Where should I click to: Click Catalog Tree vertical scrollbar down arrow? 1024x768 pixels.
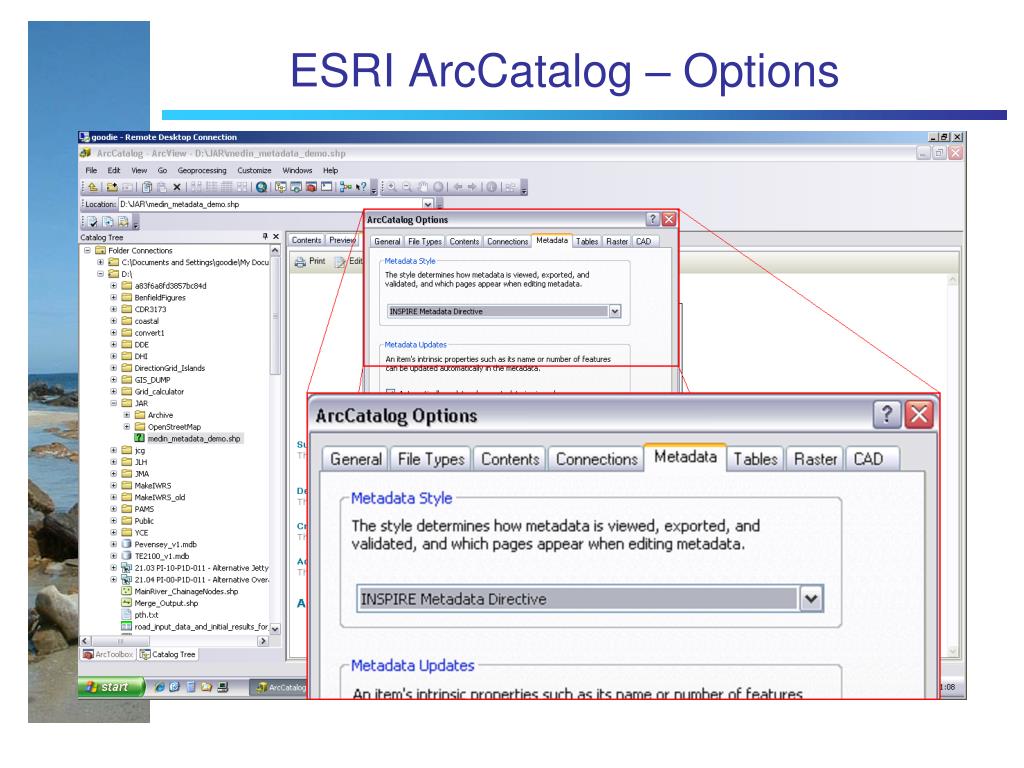click(x=275, y=629)
